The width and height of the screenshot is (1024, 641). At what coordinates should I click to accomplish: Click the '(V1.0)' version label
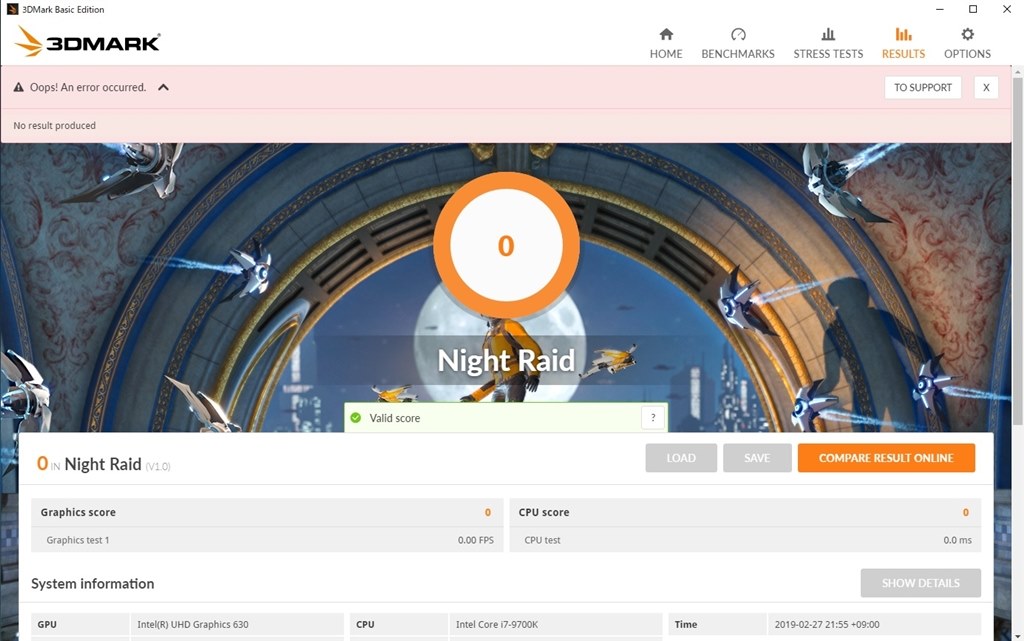click(157, 466)
